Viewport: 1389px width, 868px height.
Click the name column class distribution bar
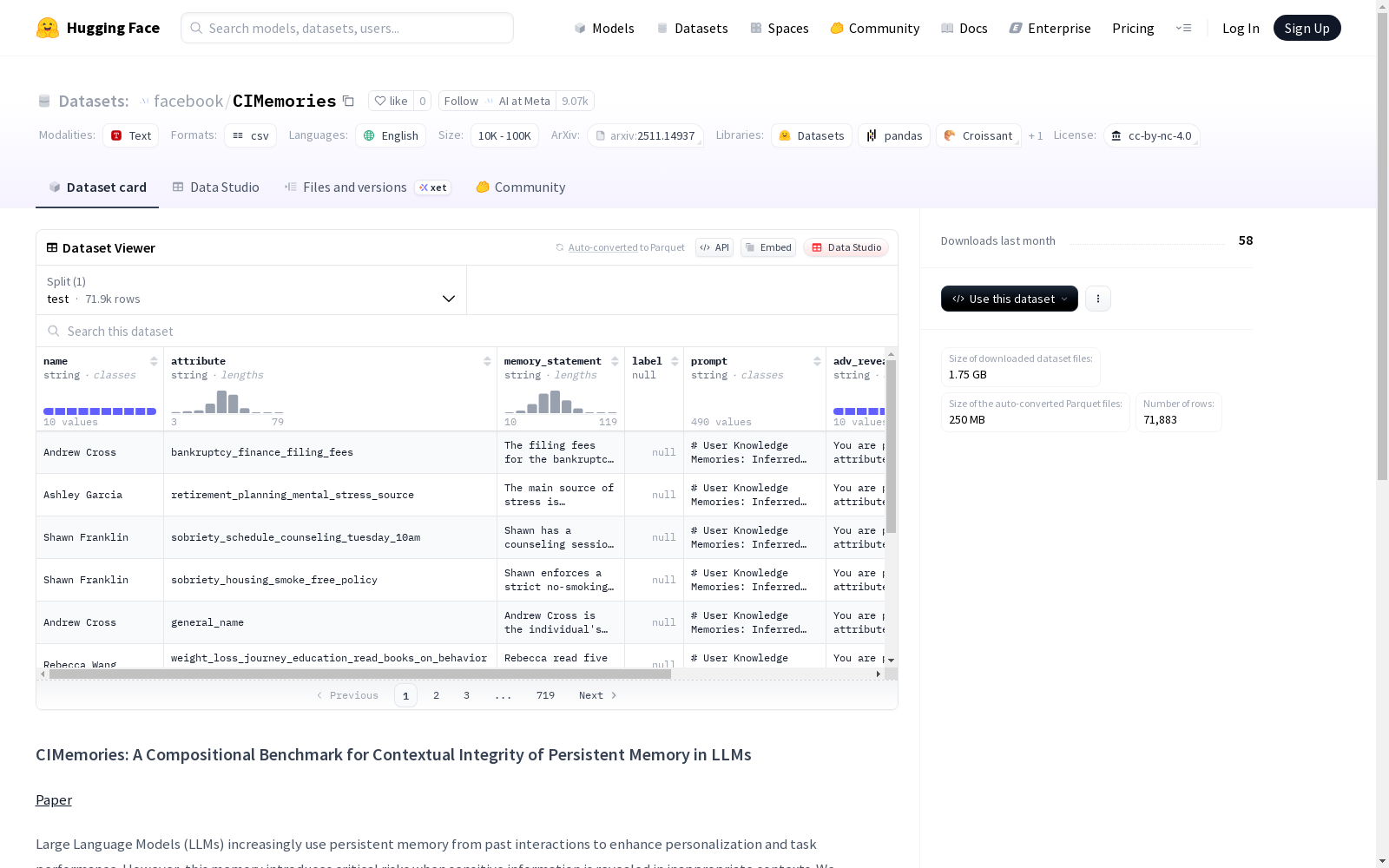(100, 411)
